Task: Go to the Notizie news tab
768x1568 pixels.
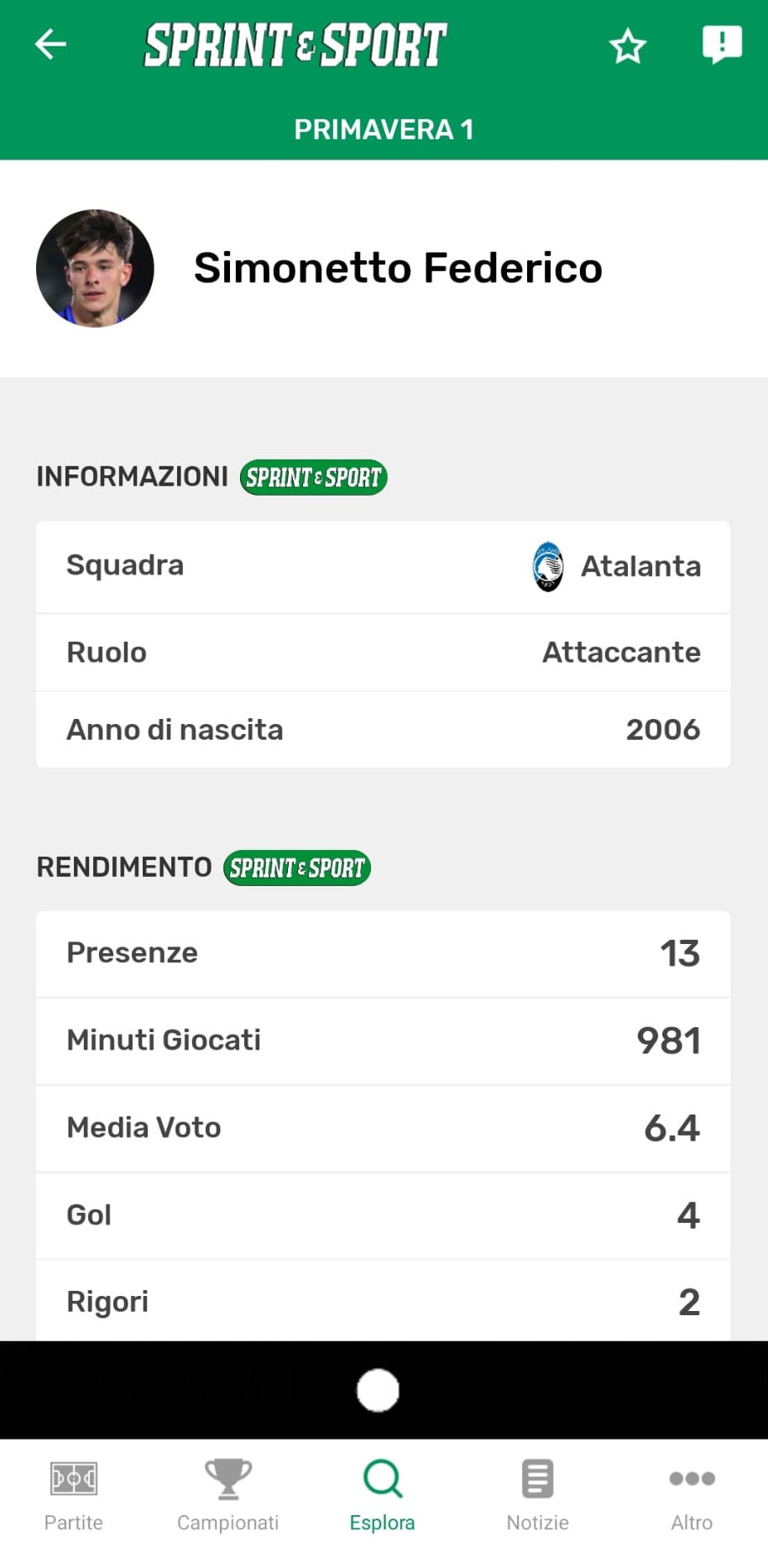Action: tap(537, 1496)
